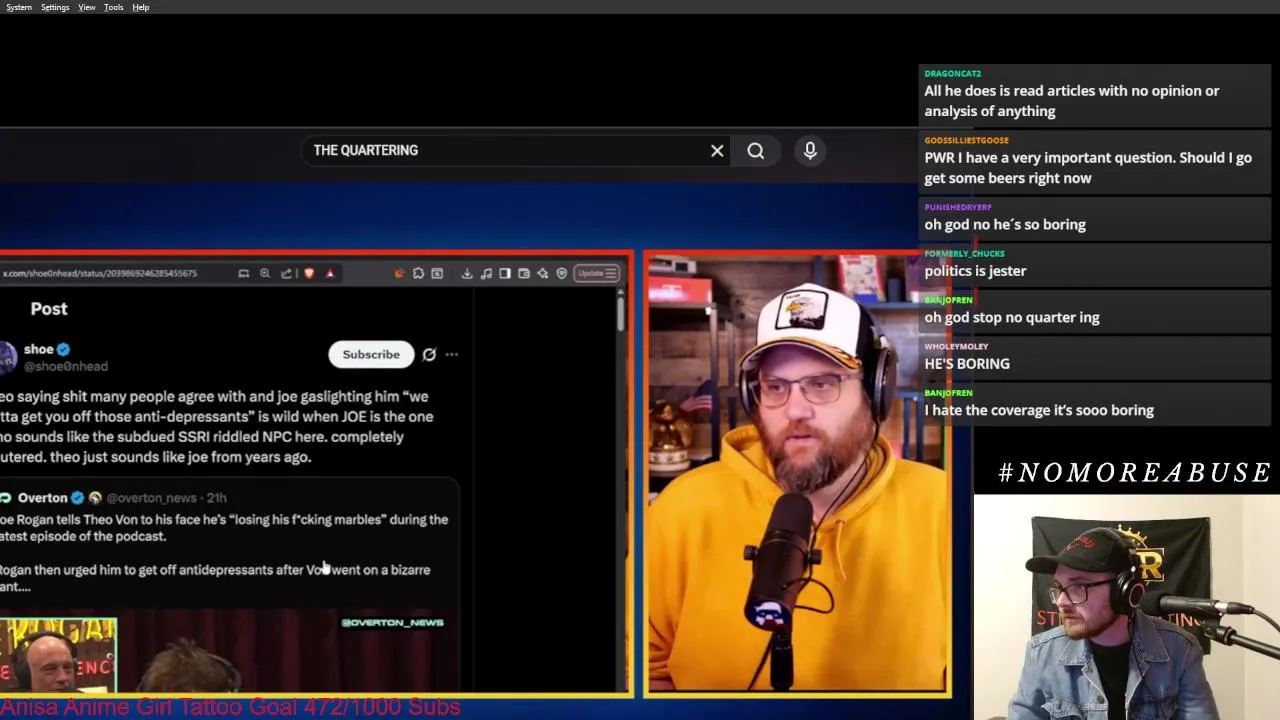Click the @OVERTON_NEWS video caption
Image resolution: width=1280 pixels, height=720 pixels.
pyautogui.click(x=392, y=622)
